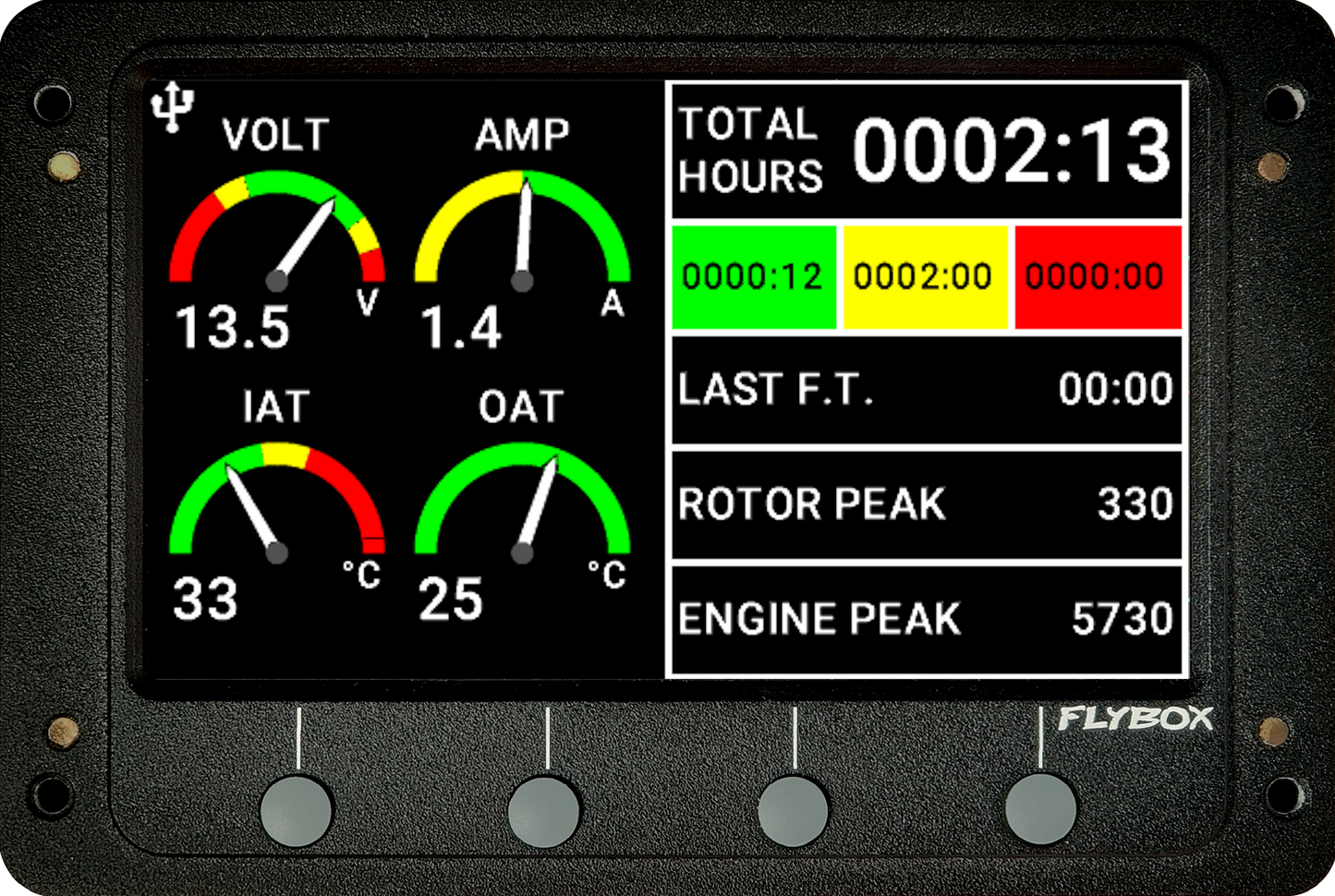Click the green 0000:12 hours box

click(753, 277)
